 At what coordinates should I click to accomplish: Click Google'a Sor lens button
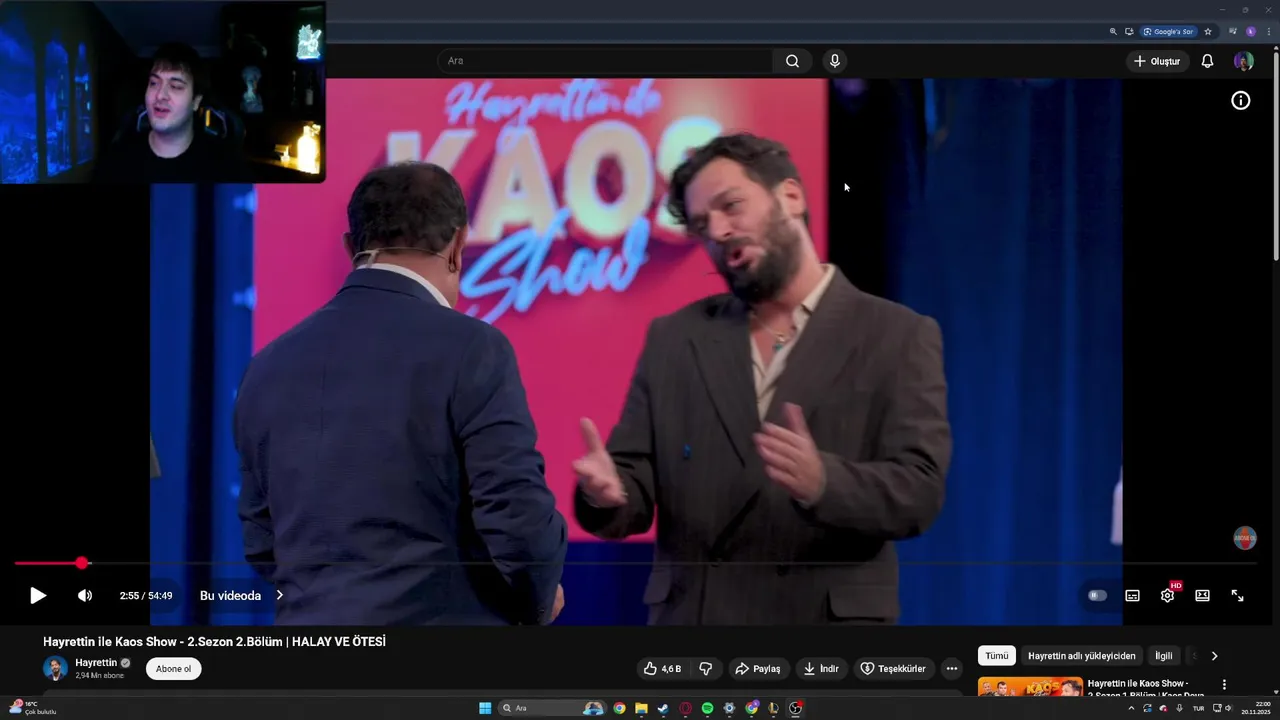pos(1168,32)
